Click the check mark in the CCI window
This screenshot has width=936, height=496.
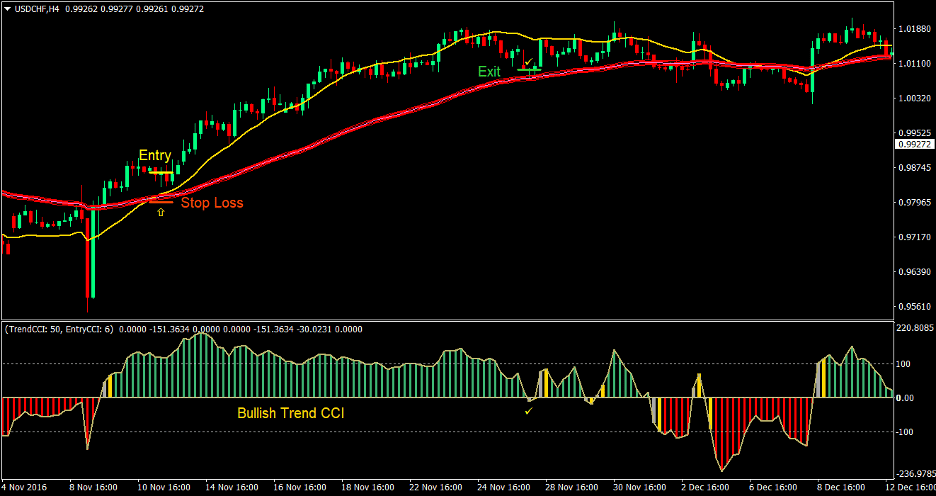coord(528,411)
